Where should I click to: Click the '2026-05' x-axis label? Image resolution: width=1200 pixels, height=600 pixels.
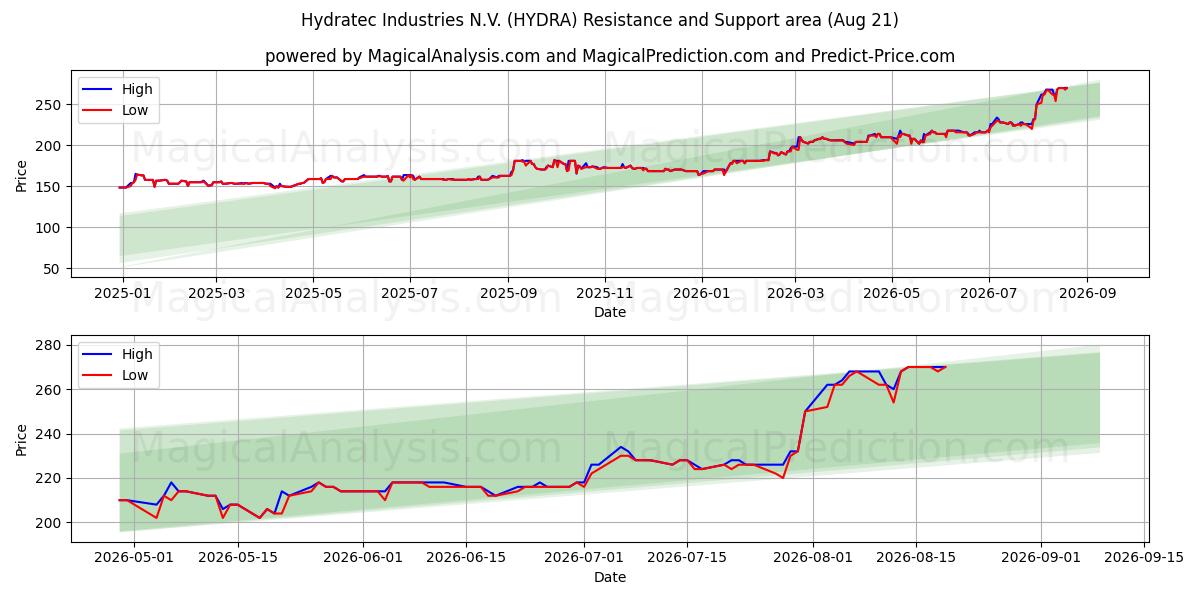tap(891, 293)
